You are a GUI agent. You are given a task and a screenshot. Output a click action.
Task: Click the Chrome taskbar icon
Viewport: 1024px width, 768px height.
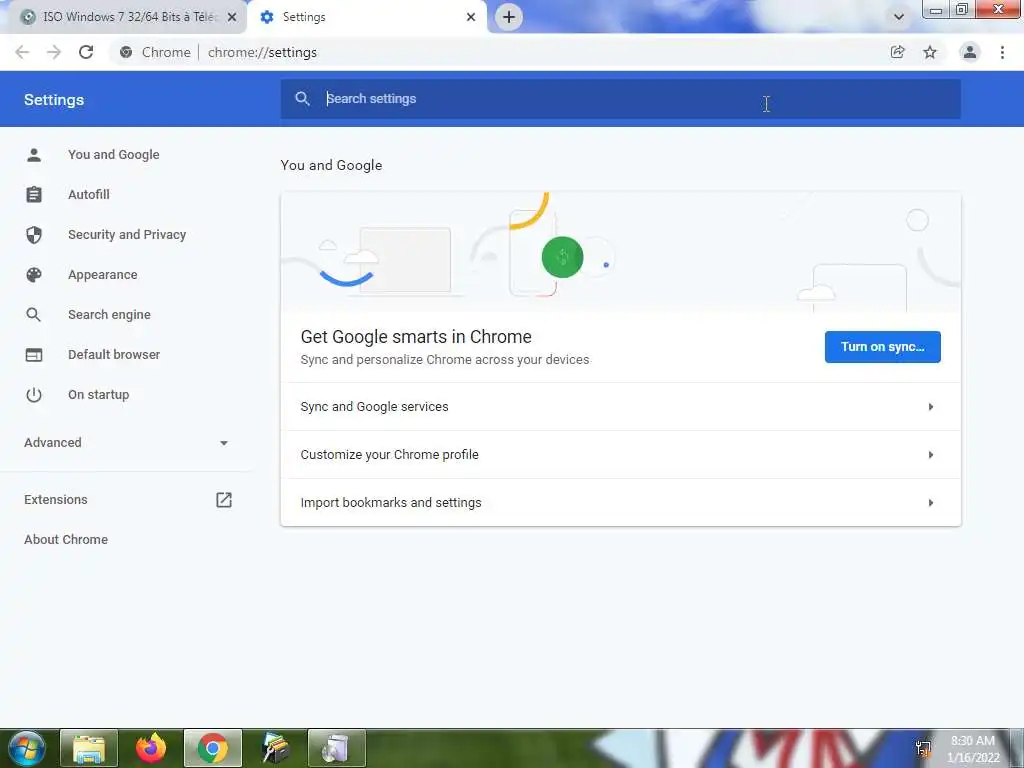[x=213, y=748]
